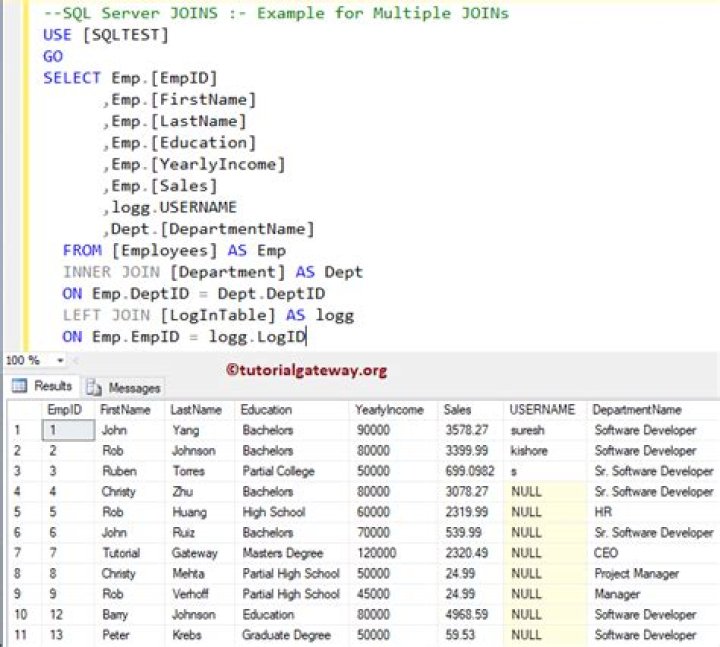Place cursor at end of logg.LogID line

(307, 337)
